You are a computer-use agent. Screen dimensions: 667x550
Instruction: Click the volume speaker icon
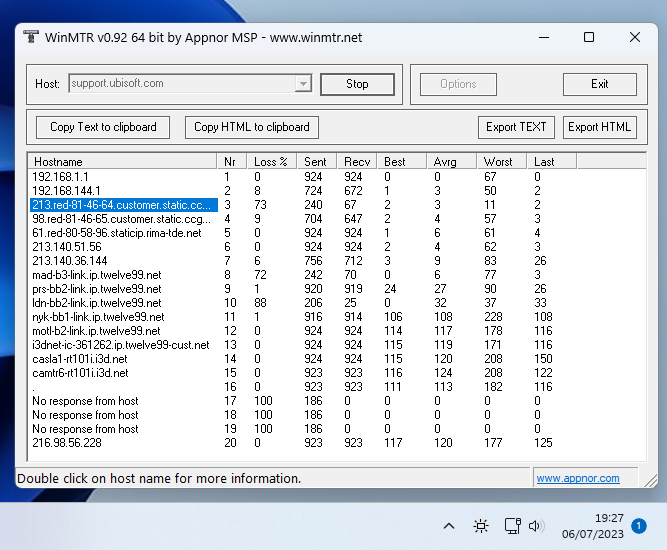(537, 526)
